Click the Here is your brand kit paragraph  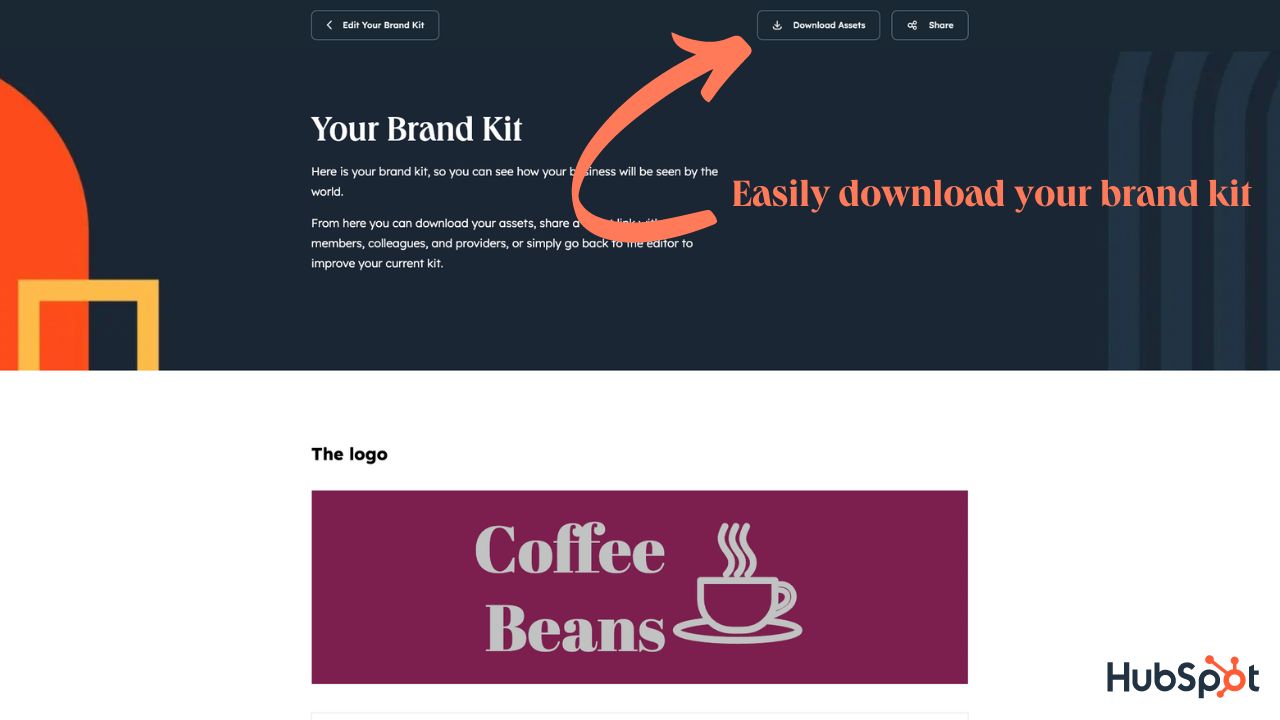(514, 181)
